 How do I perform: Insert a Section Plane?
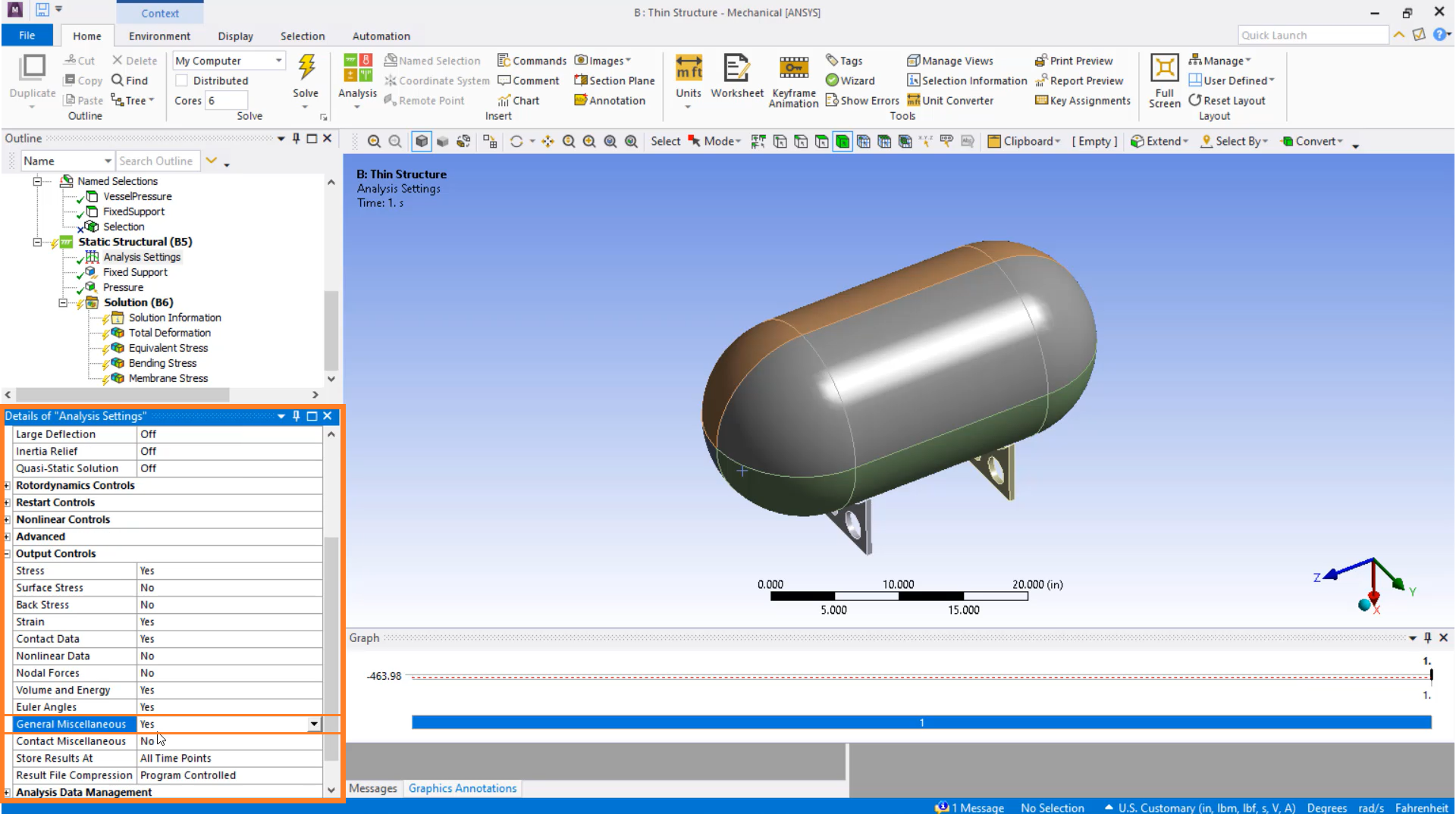click(614, 80)
